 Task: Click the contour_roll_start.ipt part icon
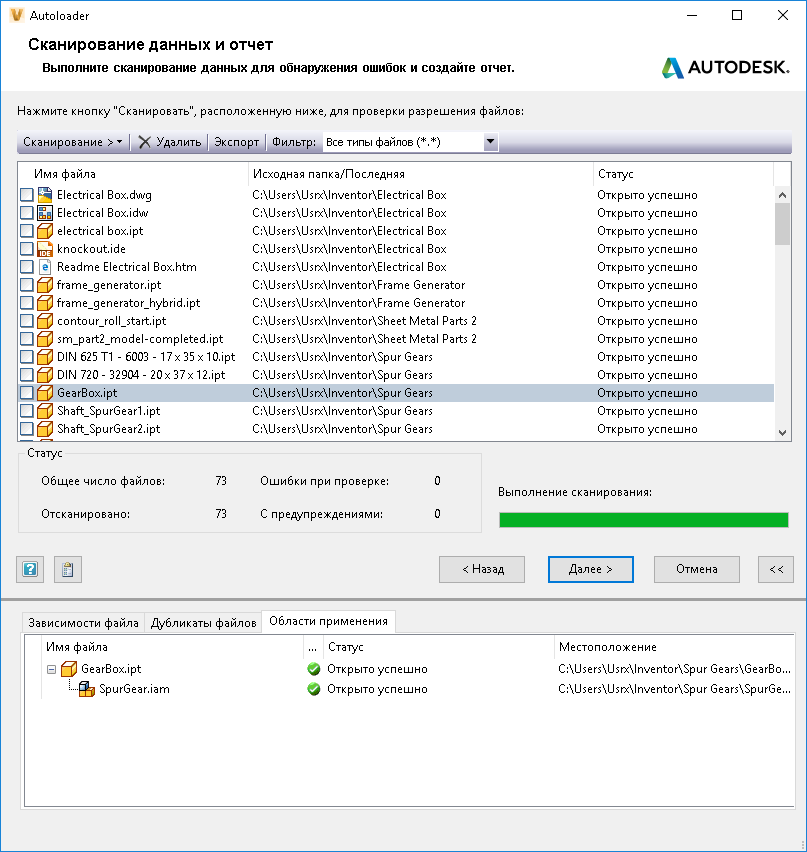pyautogui.click(x=45, y=320)
